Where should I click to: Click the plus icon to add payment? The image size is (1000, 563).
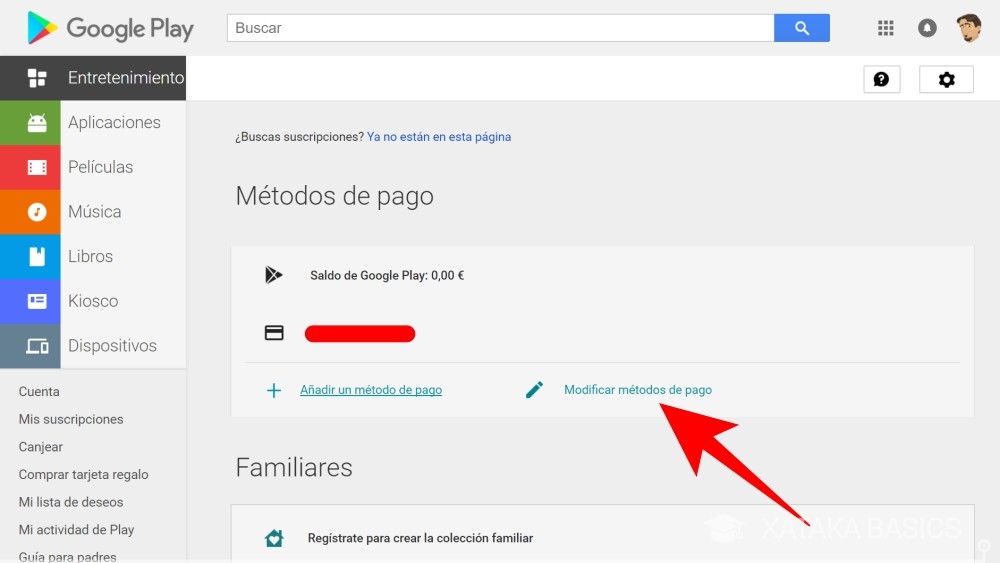point(274,390)
